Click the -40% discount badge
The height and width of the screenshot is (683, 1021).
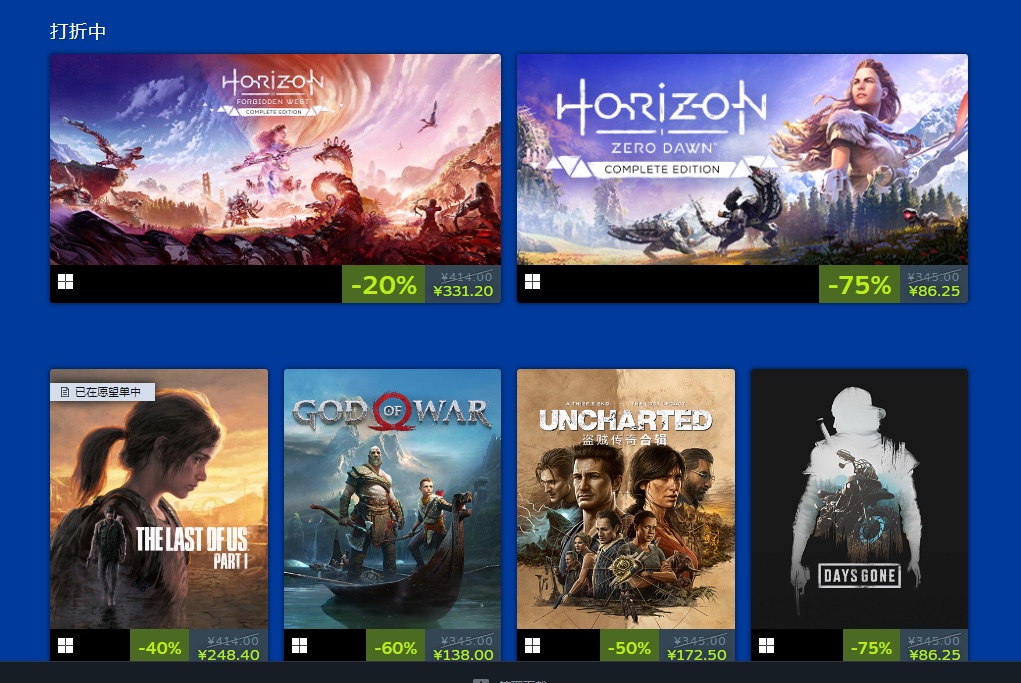click(160, 648)
